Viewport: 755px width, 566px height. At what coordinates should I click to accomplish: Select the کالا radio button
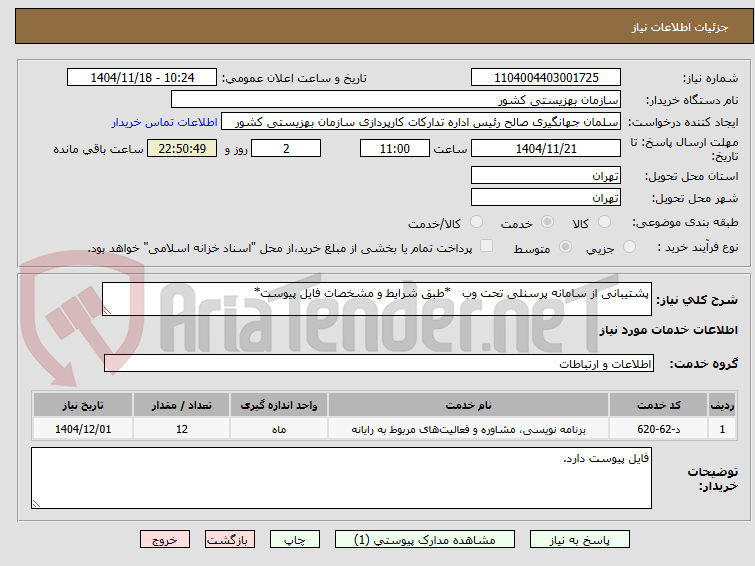pyautogui.click(x=604, y=222)
